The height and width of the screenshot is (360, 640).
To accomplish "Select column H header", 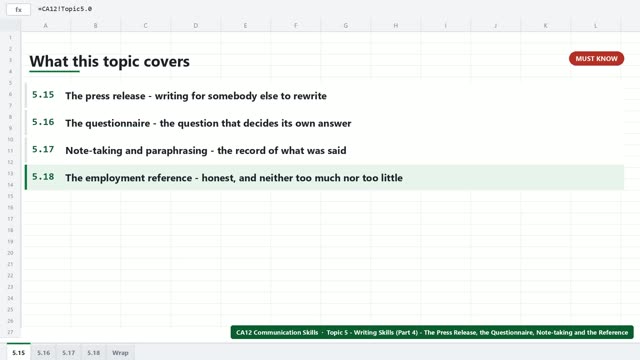I will point(396,25).
